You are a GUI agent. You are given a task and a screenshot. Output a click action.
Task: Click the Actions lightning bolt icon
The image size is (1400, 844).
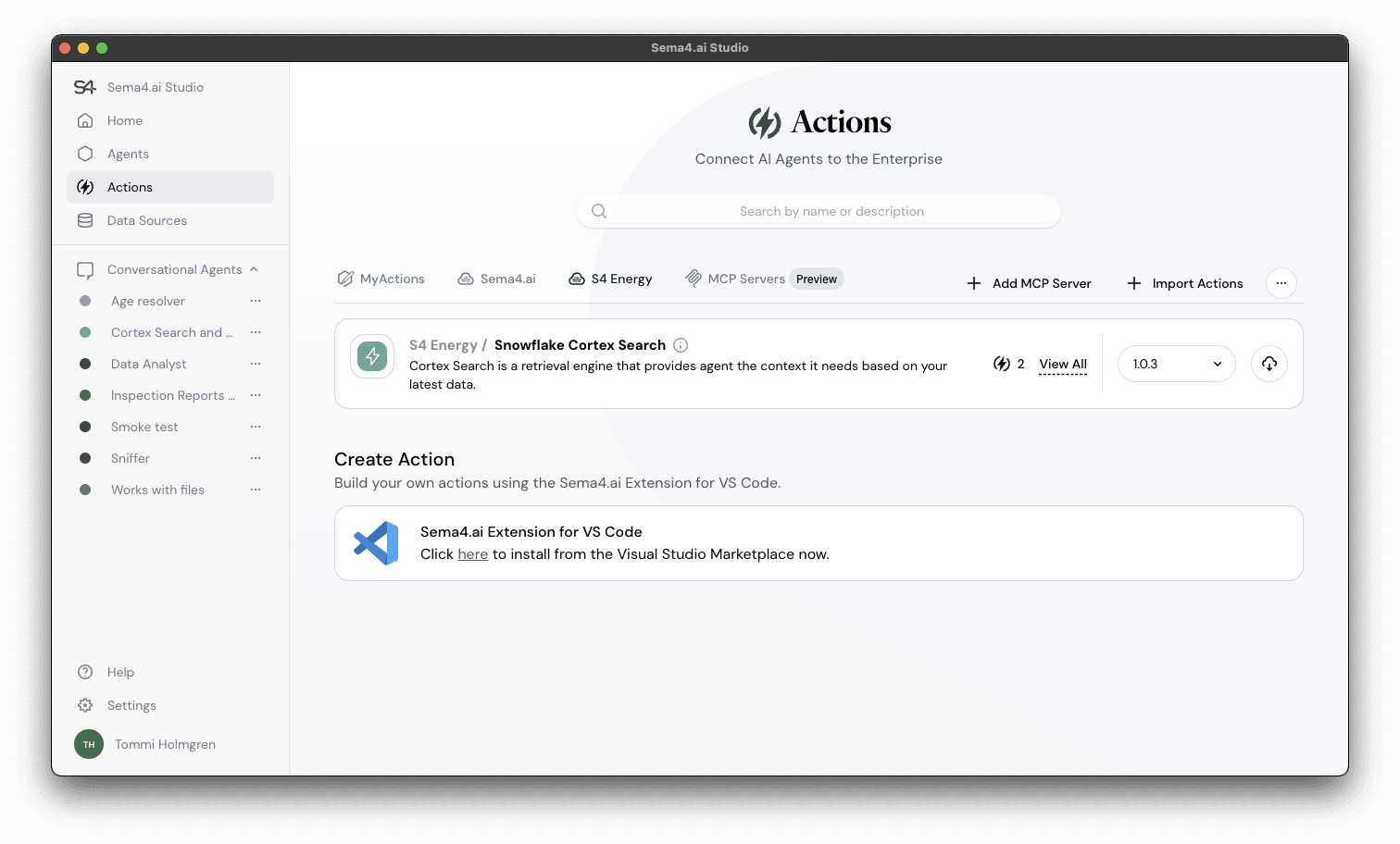coord(85,187)
